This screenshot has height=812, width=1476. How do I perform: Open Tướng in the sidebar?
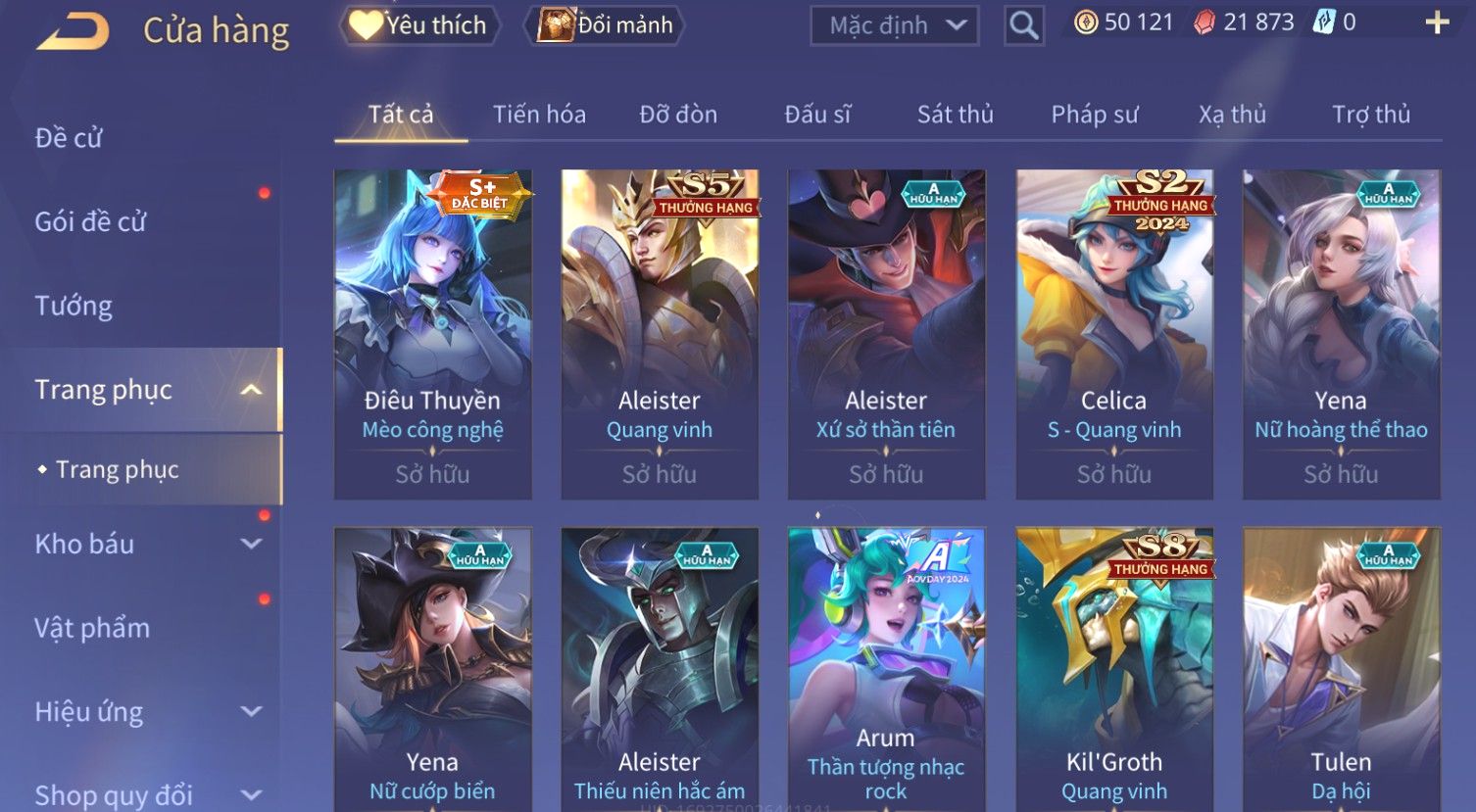[x=74, y=306]
